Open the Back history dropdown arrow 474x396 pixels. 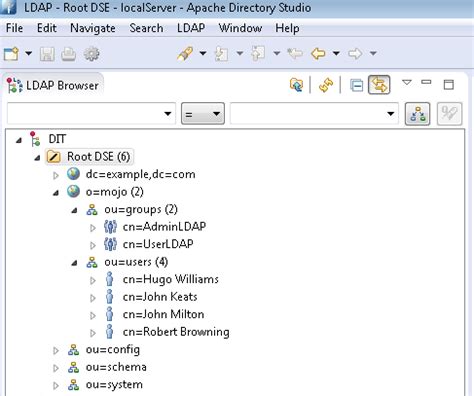point(336,53)
